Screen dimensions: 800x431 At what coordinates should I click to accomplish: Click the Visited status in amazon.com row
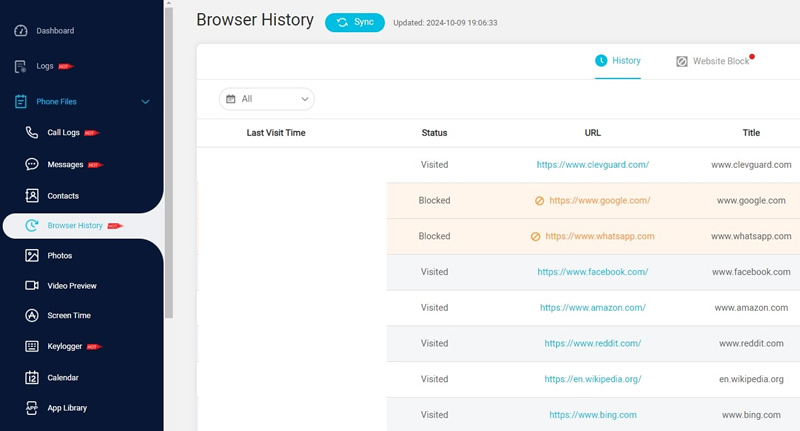tap(434, 308)
